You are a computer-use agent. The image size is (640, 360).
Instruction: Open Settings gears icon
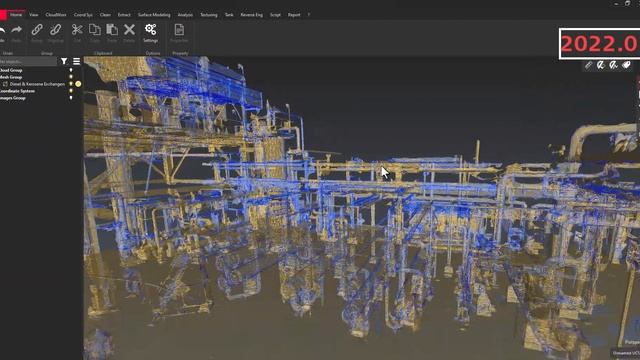(x=151, y=29)
